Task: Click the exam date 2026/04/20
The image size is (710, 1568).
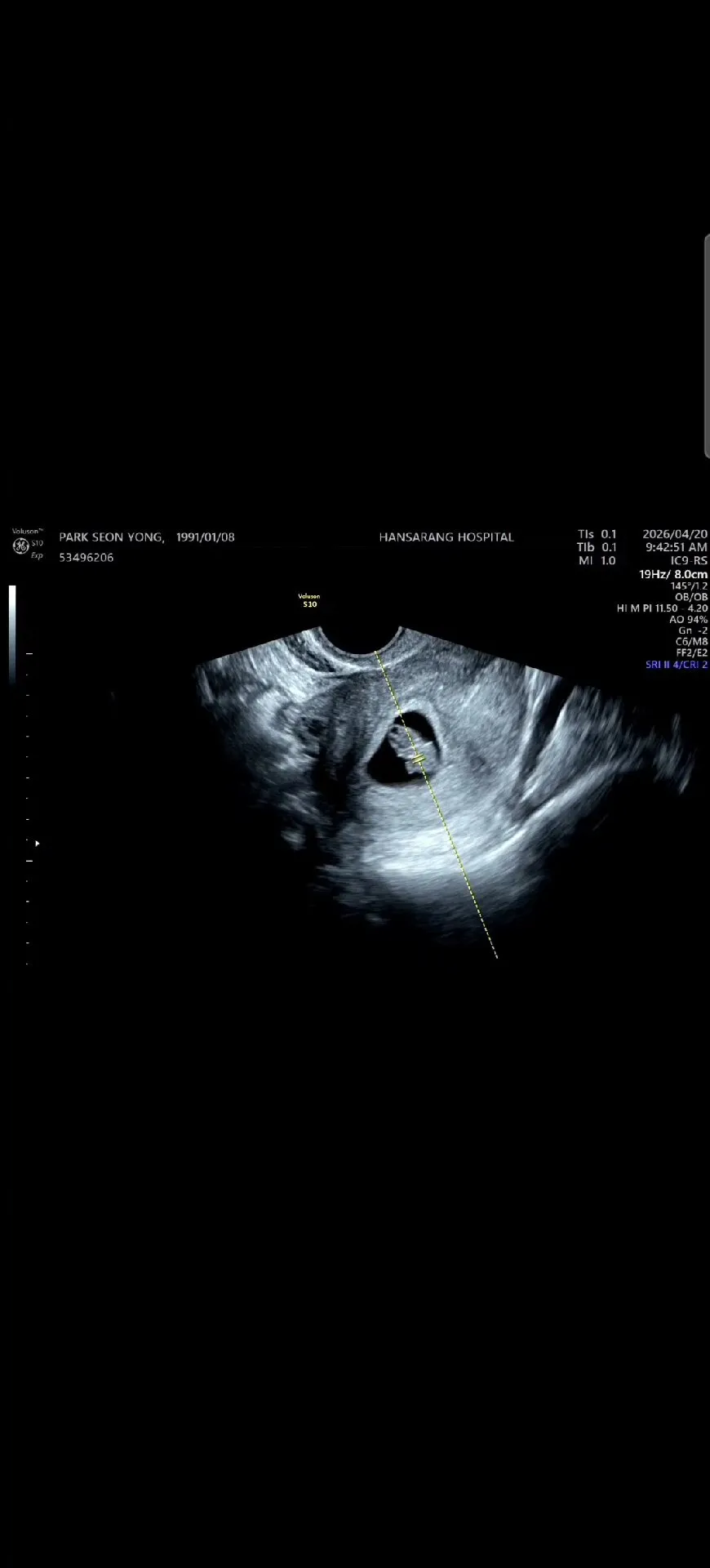Action: (675, 534)
